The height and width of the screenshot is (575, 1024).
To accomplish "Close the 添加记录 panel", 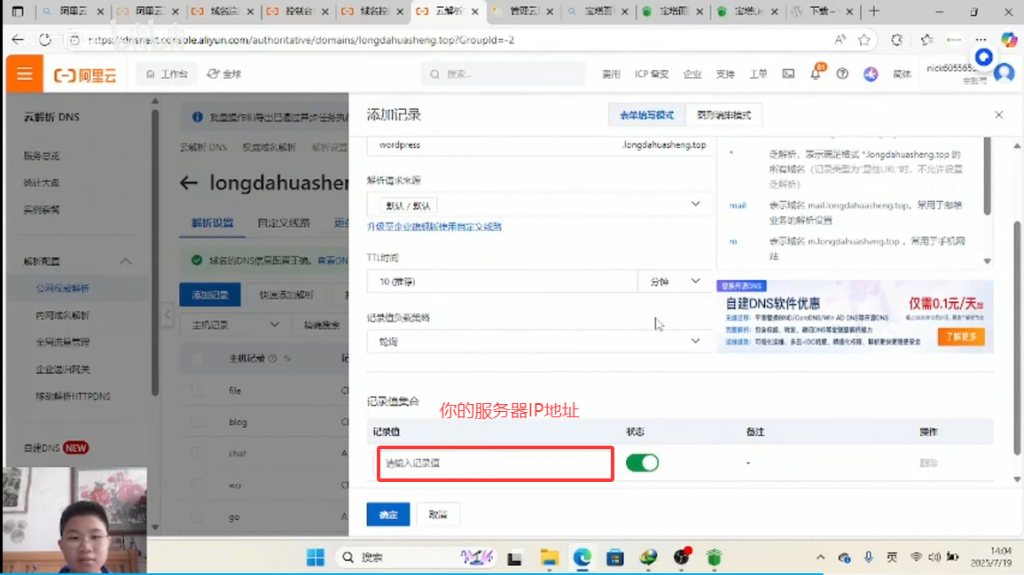I will click(999, 114).
